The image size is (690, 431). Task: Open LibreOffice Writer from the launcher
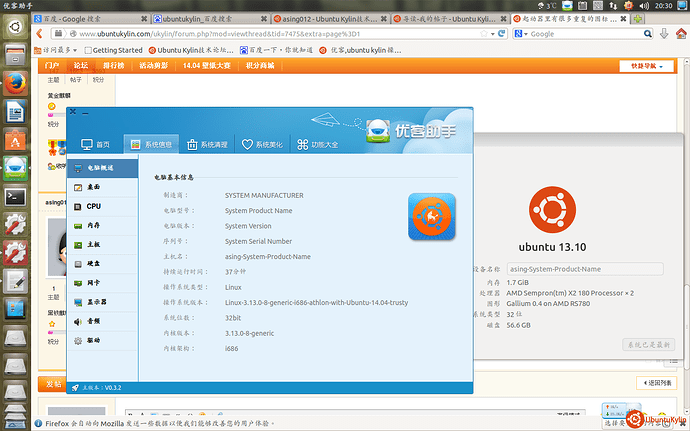15,112
